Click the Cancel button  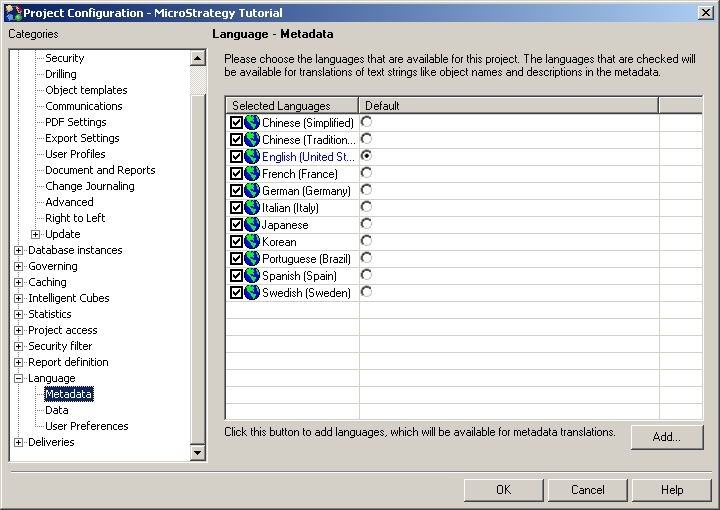[587, 490]
